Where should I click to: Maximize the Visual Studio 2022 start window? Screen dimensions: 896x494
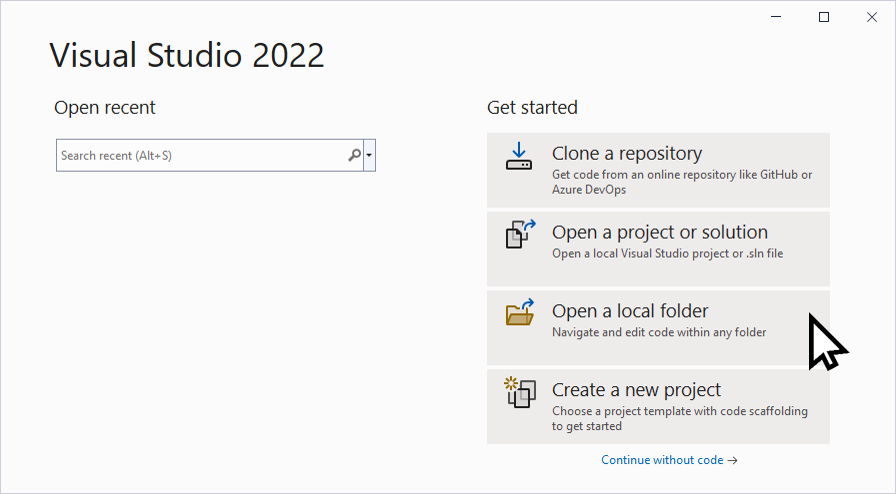tap(823, 17)
